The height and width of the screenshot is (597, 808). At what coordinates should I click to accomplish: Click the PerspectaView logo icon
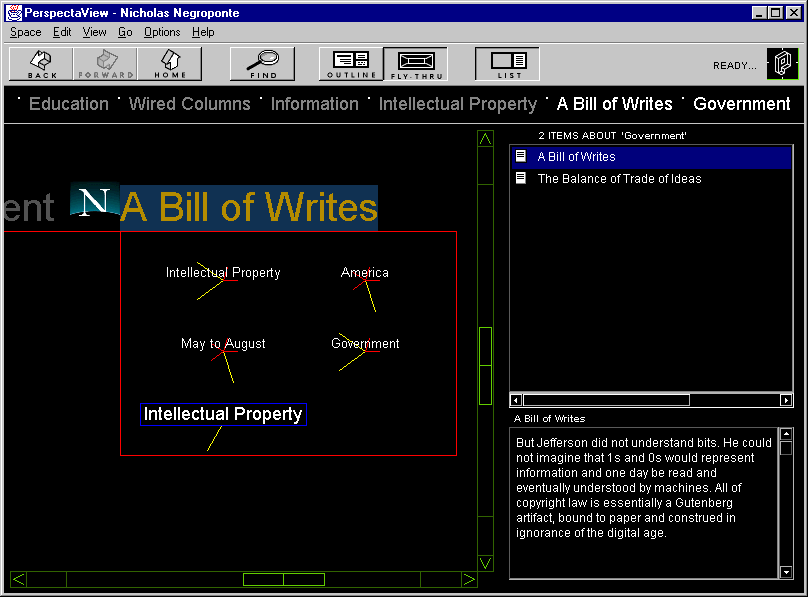782,64
